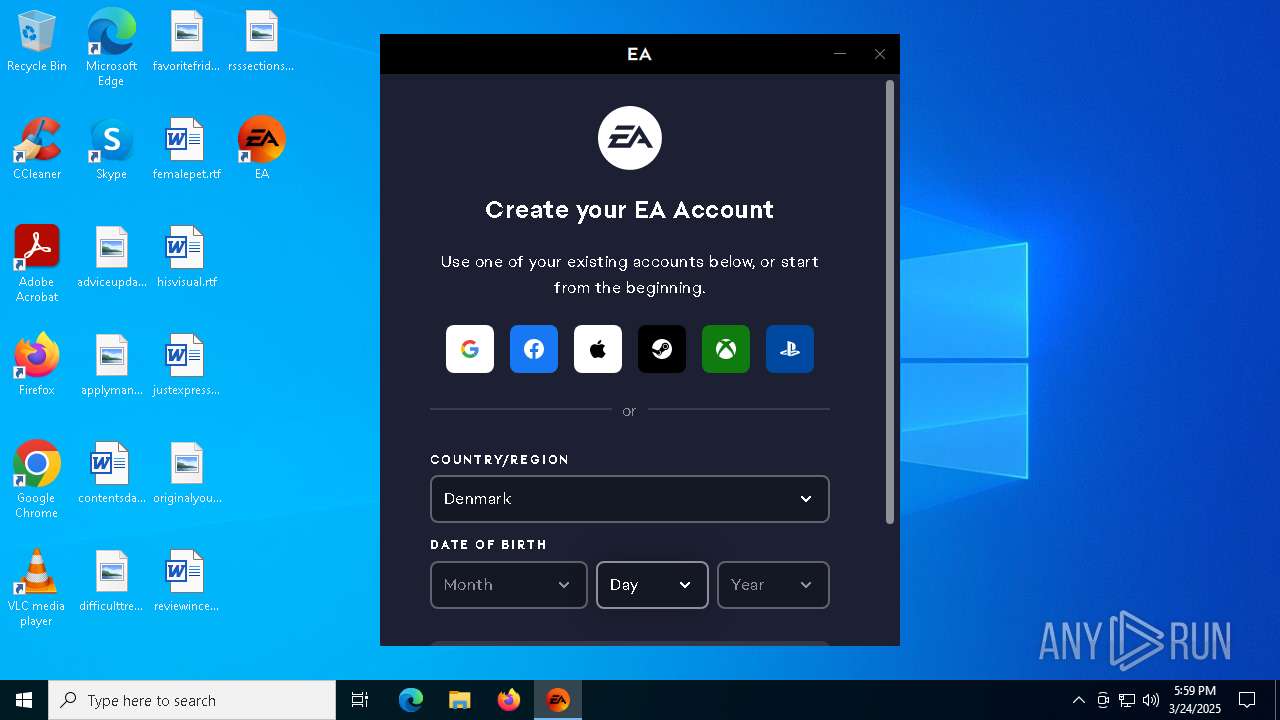Screen dimensions: 1280x720
Task: Sign up with Steam account icon
Action: [662, 349]
